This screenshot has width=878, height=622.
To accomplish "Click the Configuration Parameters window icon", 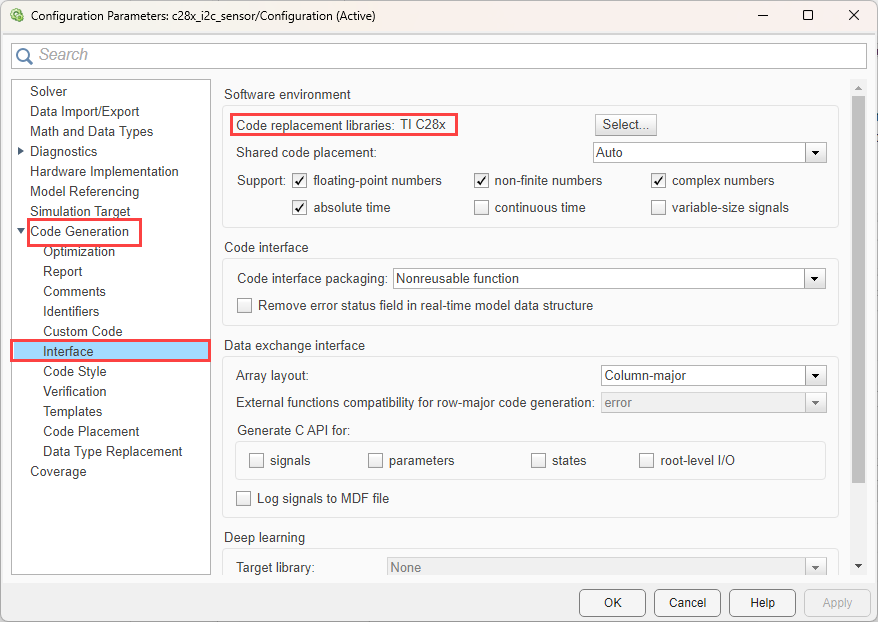I will (x=17, y=16).
